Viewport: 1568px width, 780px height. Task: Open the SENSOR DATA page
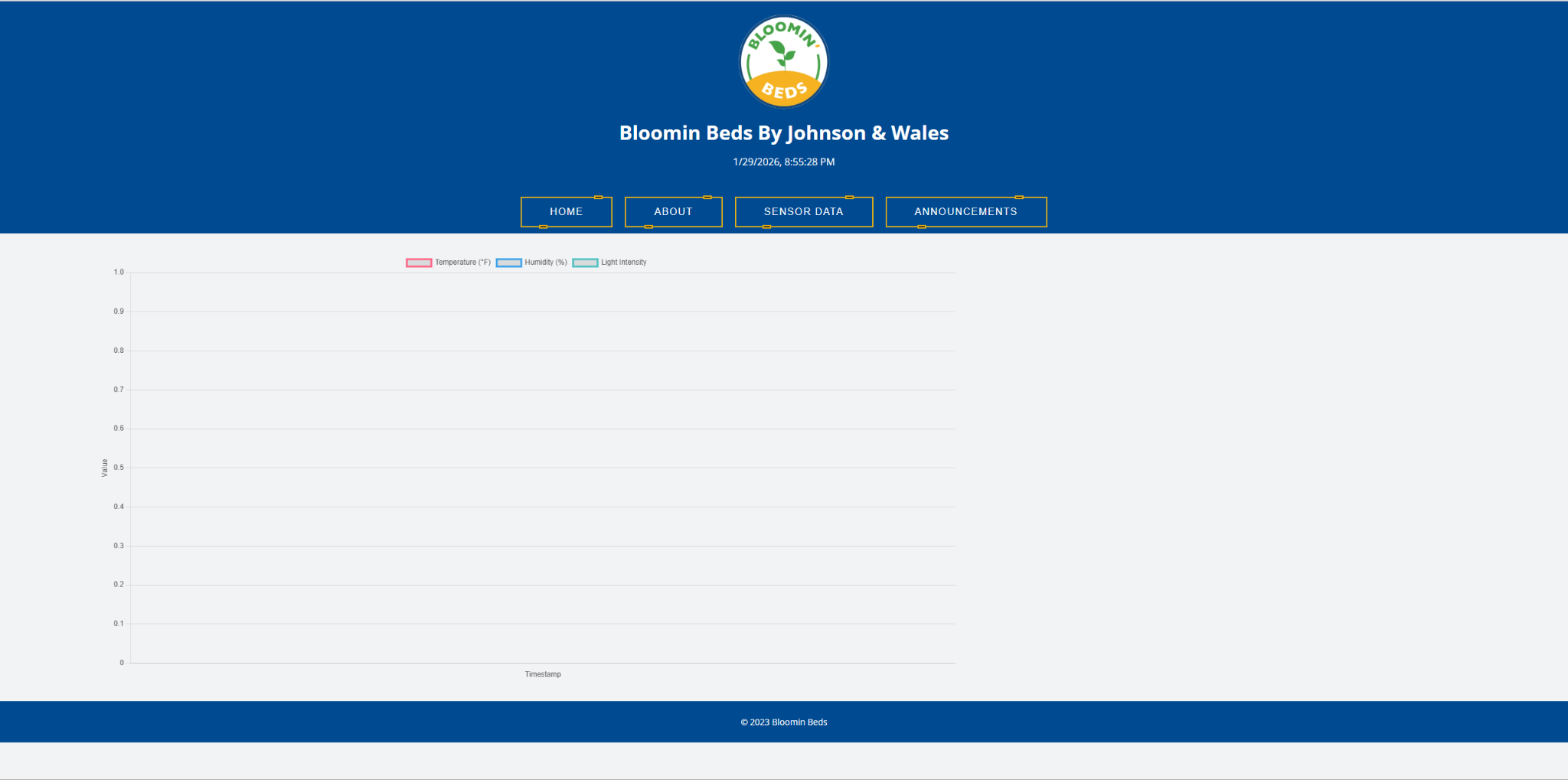click(804, 212)
